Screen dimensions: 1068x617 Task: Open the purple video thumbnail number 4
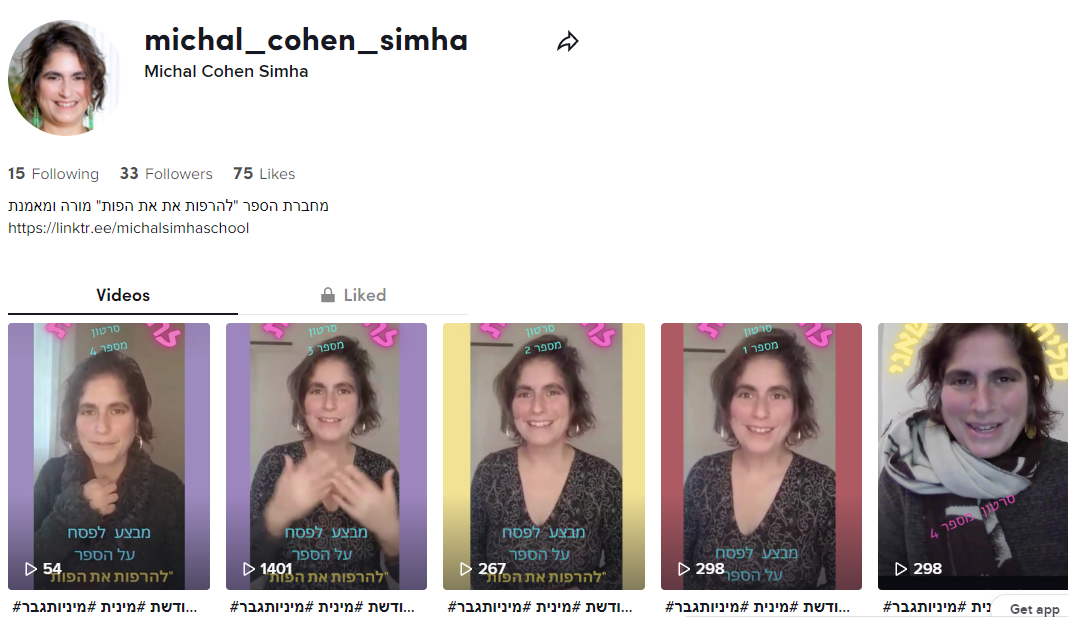109,456
